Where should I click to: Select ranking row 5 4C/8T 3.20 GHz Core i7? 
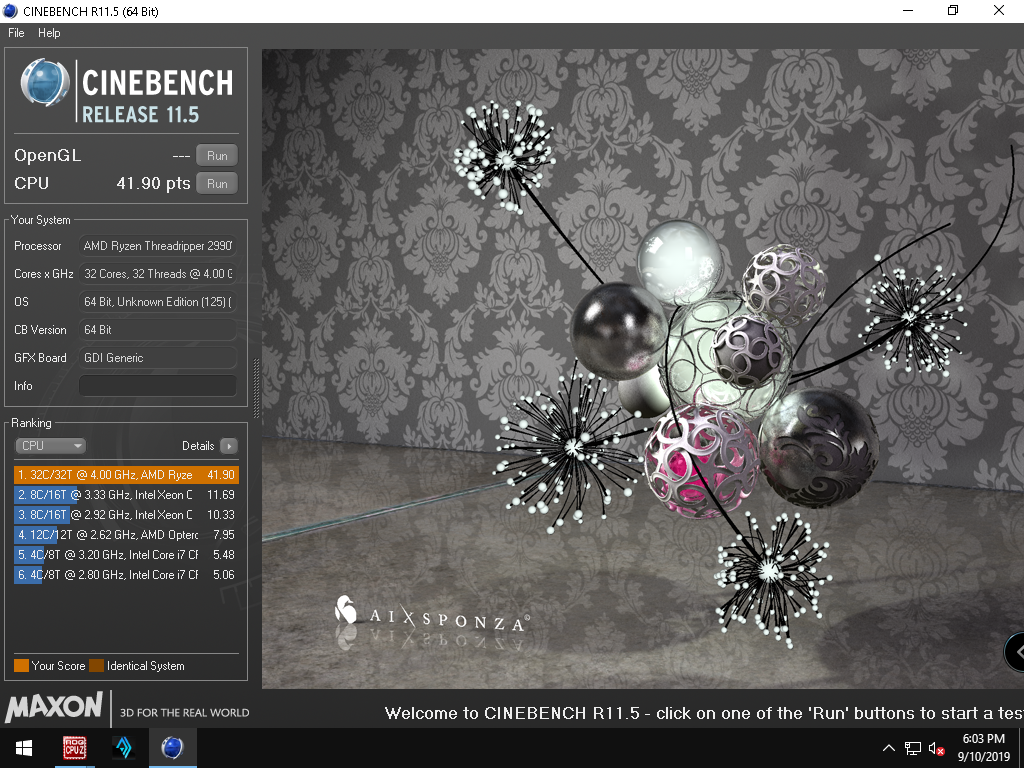pos(126,554)
